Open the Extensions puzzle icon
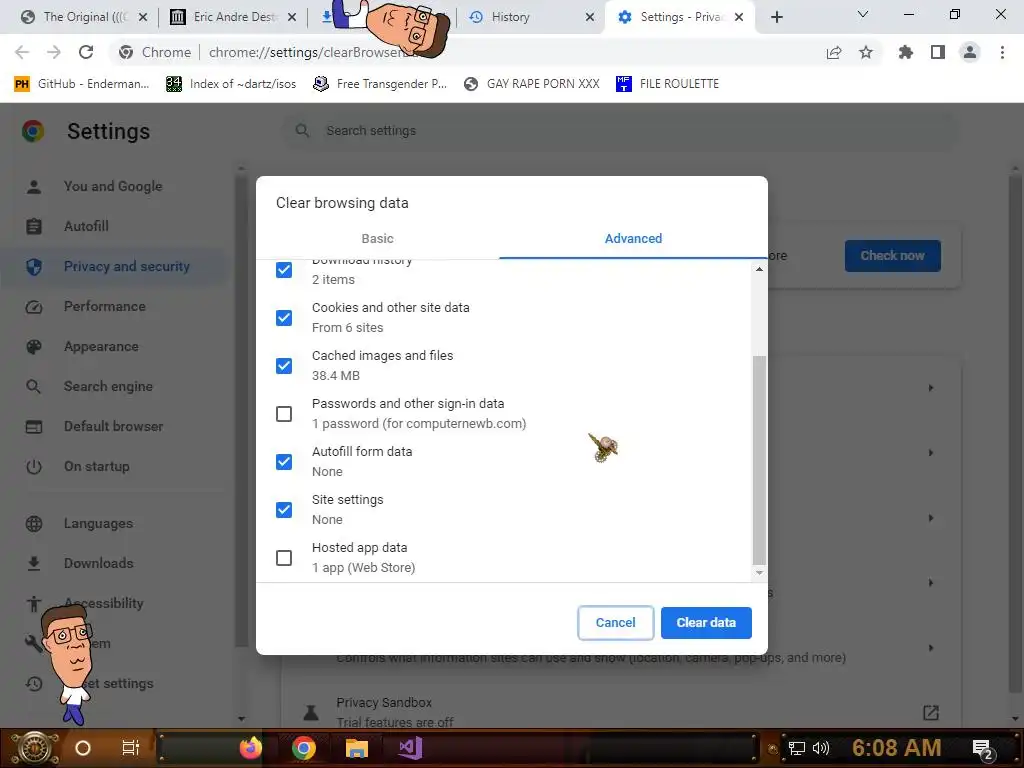 pyautogui.click(x=906, y=52)
